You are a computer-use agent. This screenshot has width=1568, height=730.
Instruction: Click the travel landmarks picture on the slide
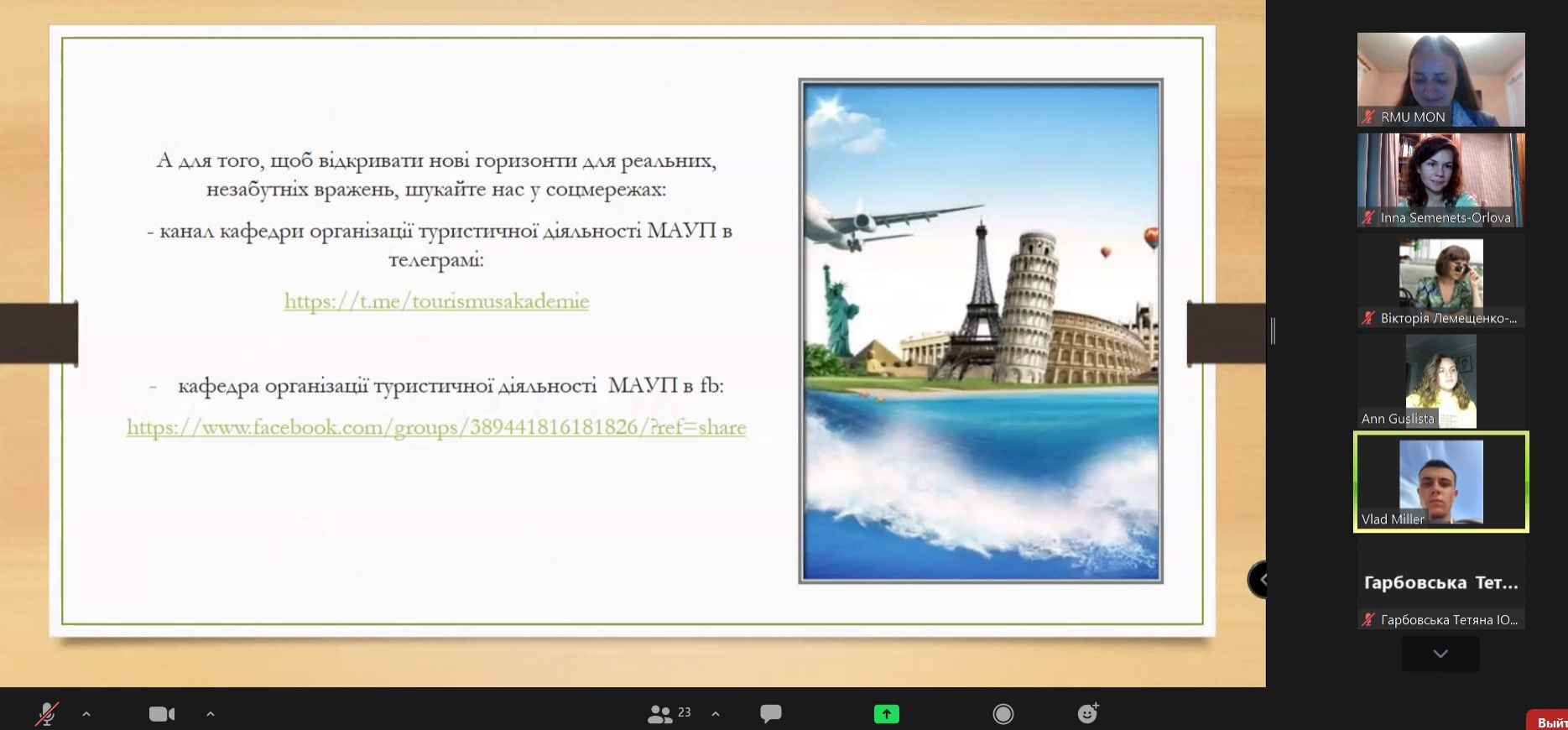coord(981,331)
